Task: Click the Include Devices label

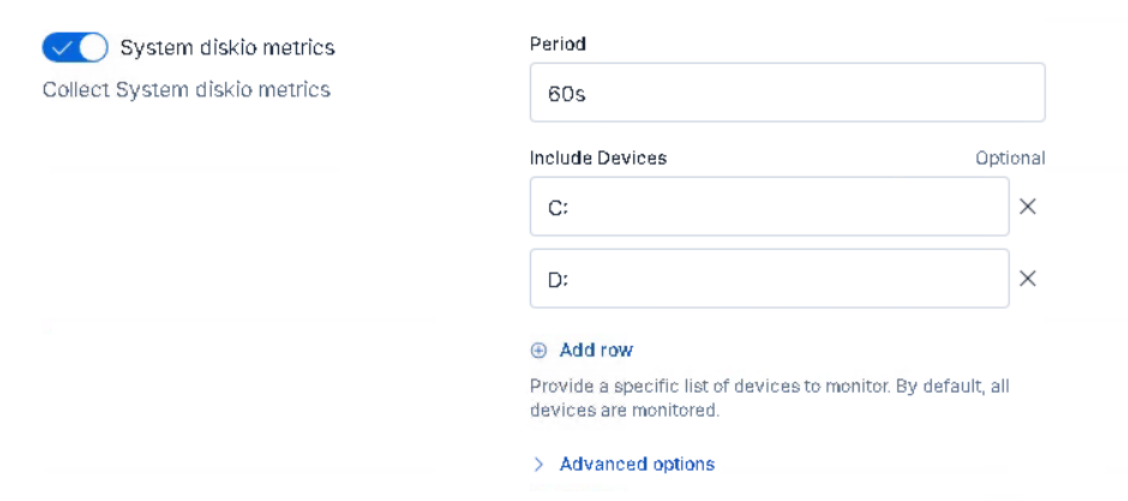Action: pos(598,158)
